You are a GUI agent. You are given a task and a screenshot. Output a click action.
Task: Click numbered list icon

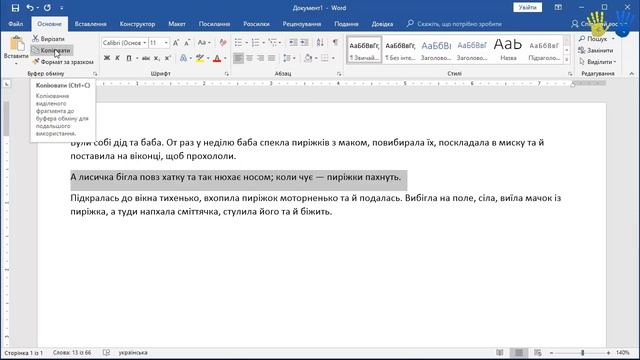click(x=256, y=43)
